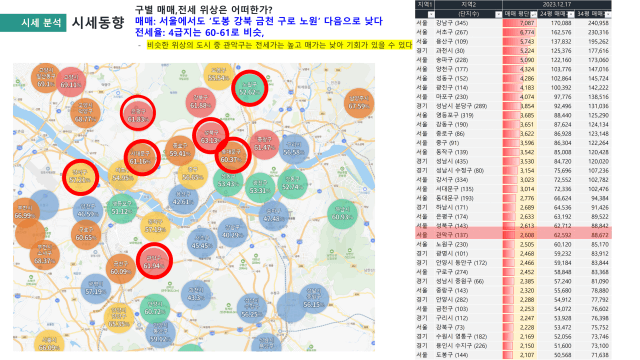Screen dimensions: 640x360
Task: Click the 중랑구 61.47% map bubble
Action: 264,144
